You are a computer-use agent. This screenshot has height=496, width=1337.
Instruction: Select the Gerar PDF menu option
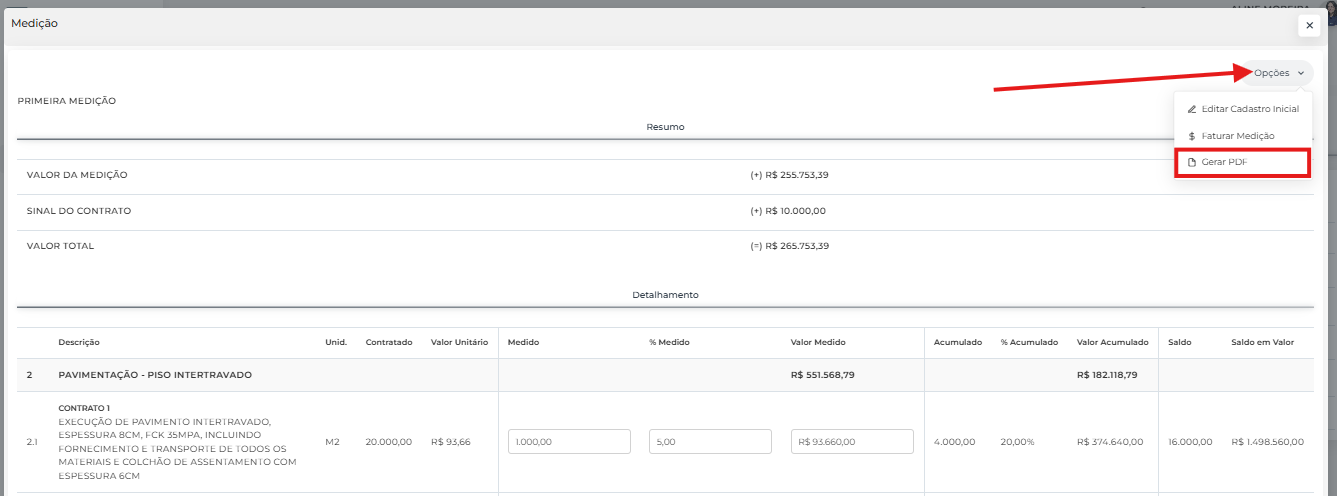click(1224, 162)
